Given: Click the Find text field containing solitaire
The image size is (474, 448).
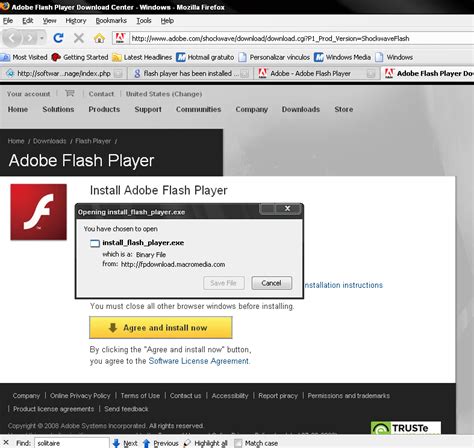Looking at the screenshot, I should [x=72, y=443].
